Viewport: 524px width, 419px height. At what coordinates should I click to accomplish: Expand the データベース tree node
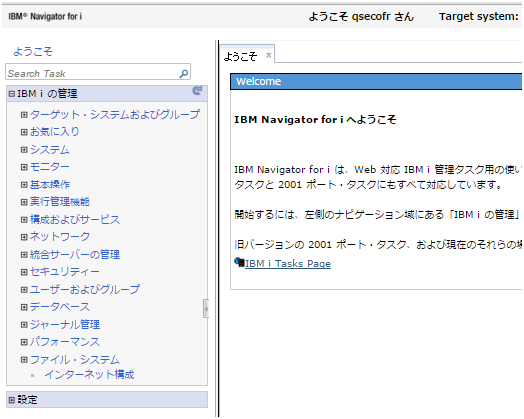click(24, 307)
